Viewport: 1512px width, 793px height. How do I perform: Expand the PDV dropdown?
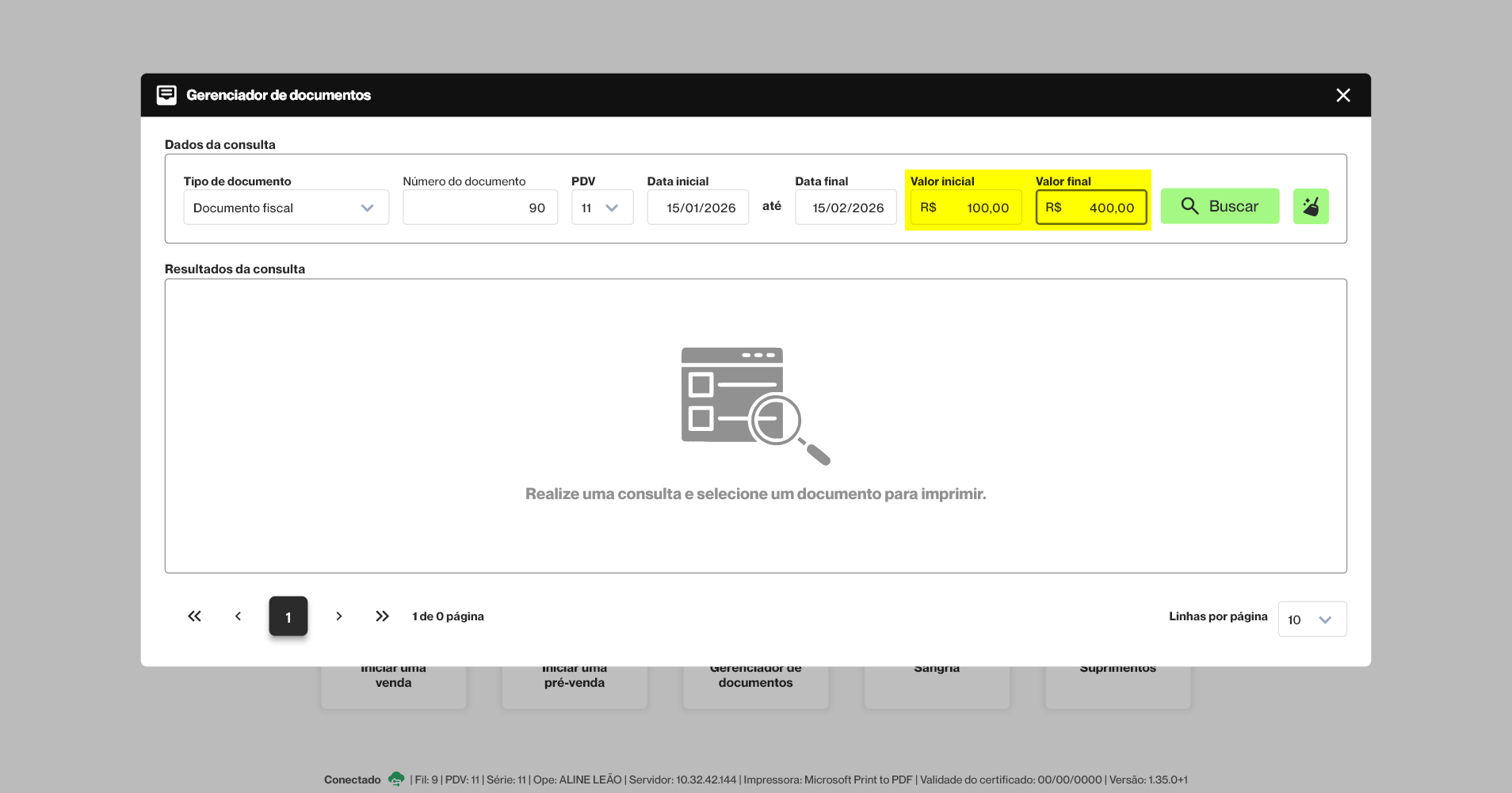(601, 208)
